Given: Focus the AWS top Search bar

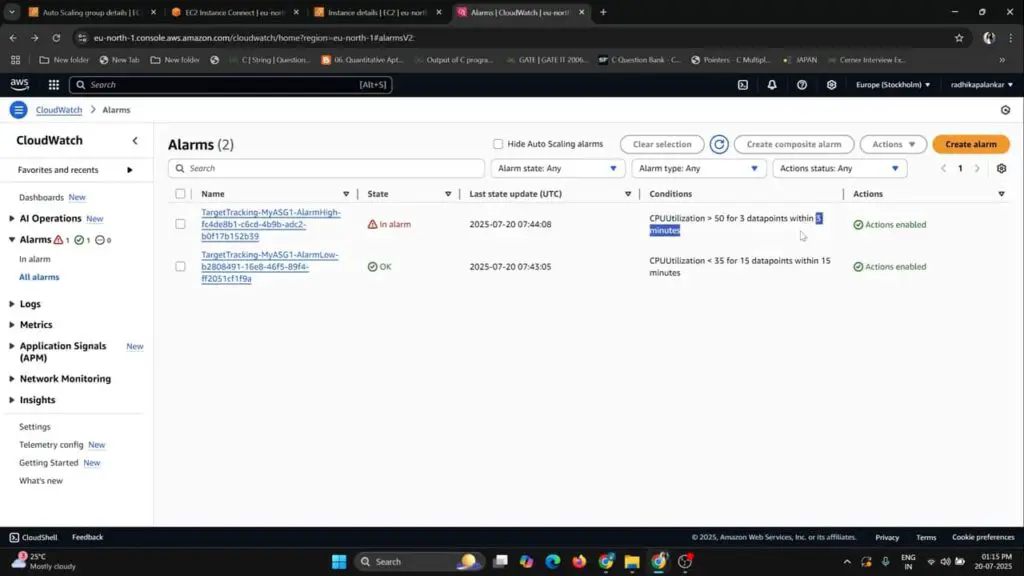Looking at the screenshot, I should [x=231, y=84].
